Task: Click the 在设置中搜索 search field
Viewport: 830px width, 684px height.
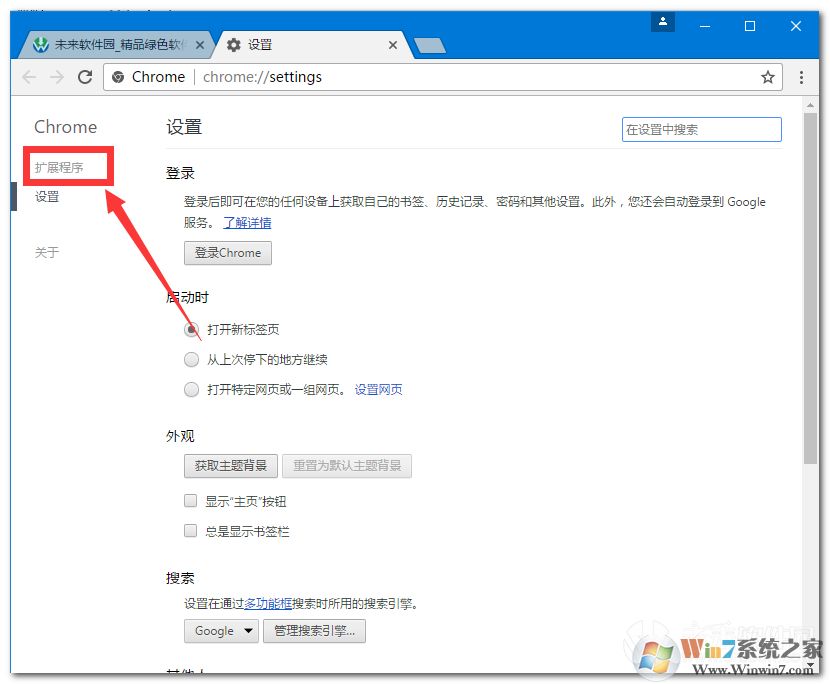Action: coord(701,130)
